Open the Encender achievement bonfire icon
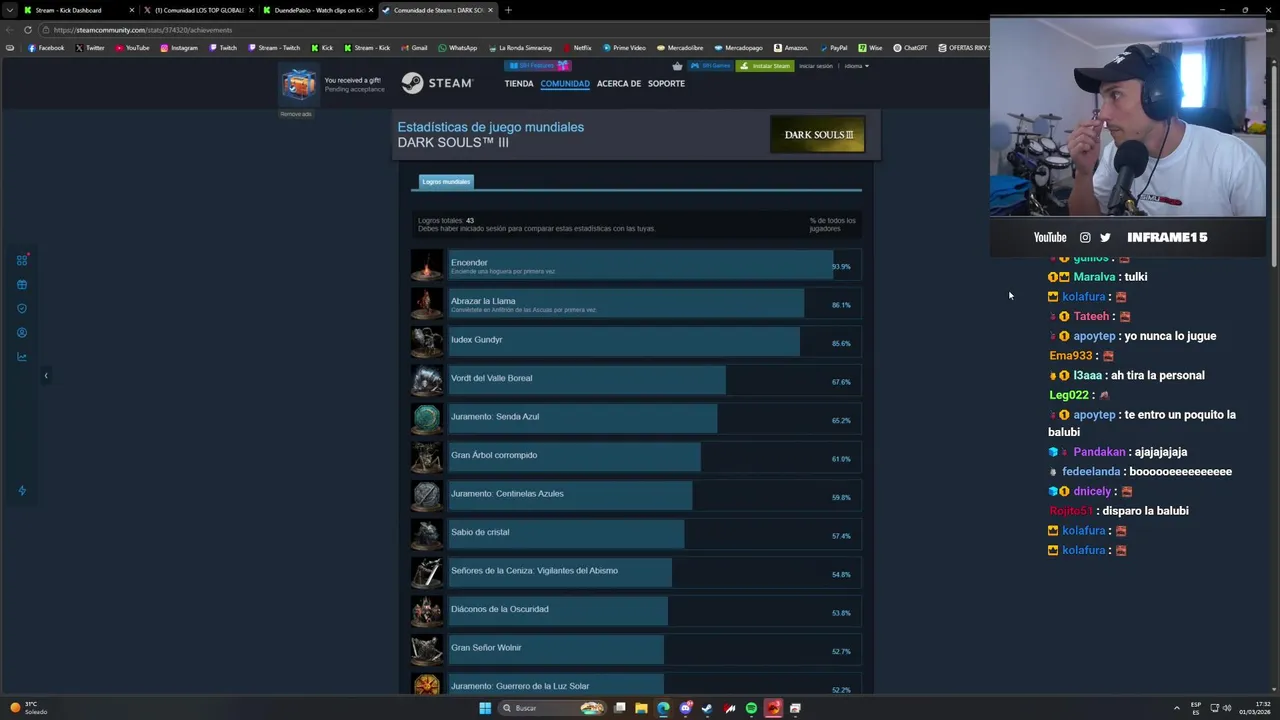Viewport: 1280px width, 720px height. (427, 266)
